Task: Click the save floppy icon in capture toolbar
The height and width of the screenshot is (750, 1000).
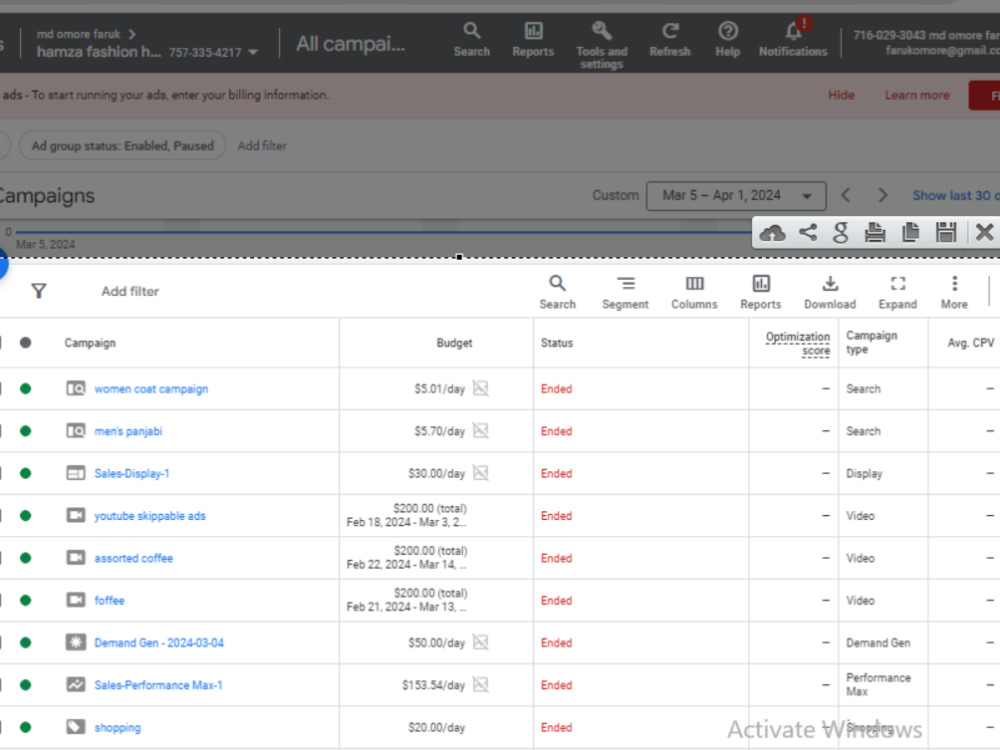Action: click(x=946, y=232)
